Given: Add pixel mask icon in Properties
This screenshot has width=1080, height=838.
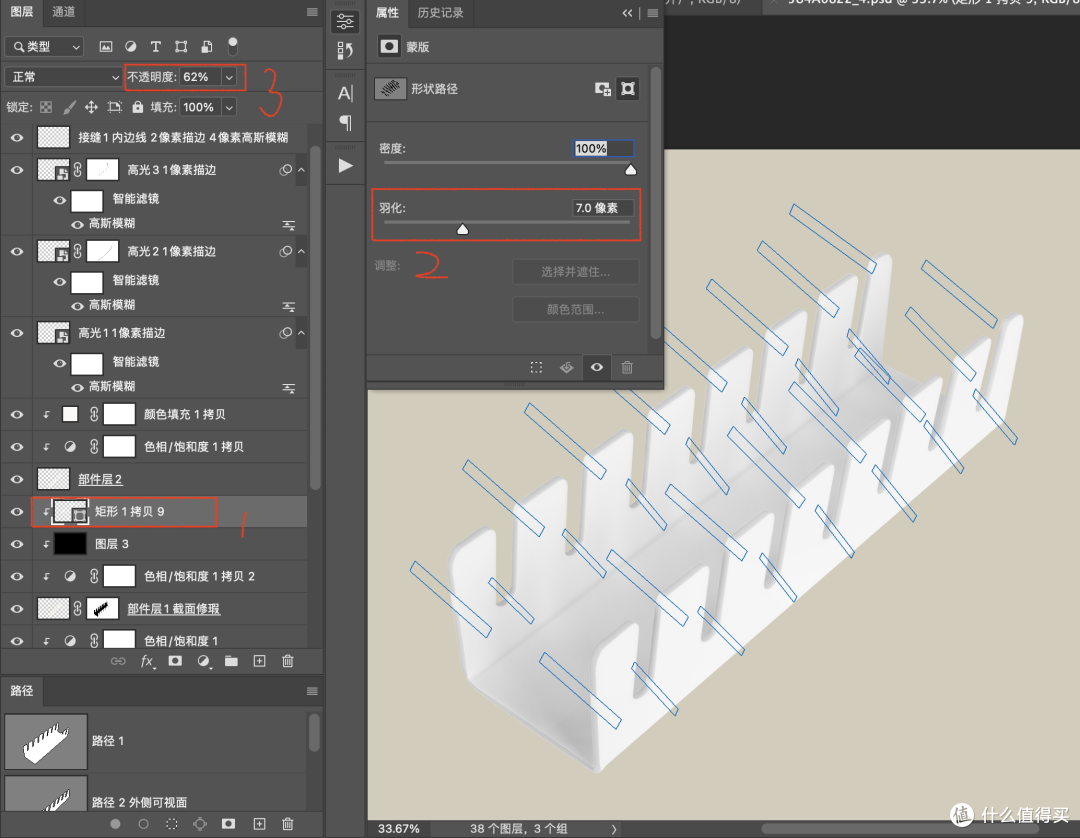Looking at the screenshot, I should tap(603, 89).
